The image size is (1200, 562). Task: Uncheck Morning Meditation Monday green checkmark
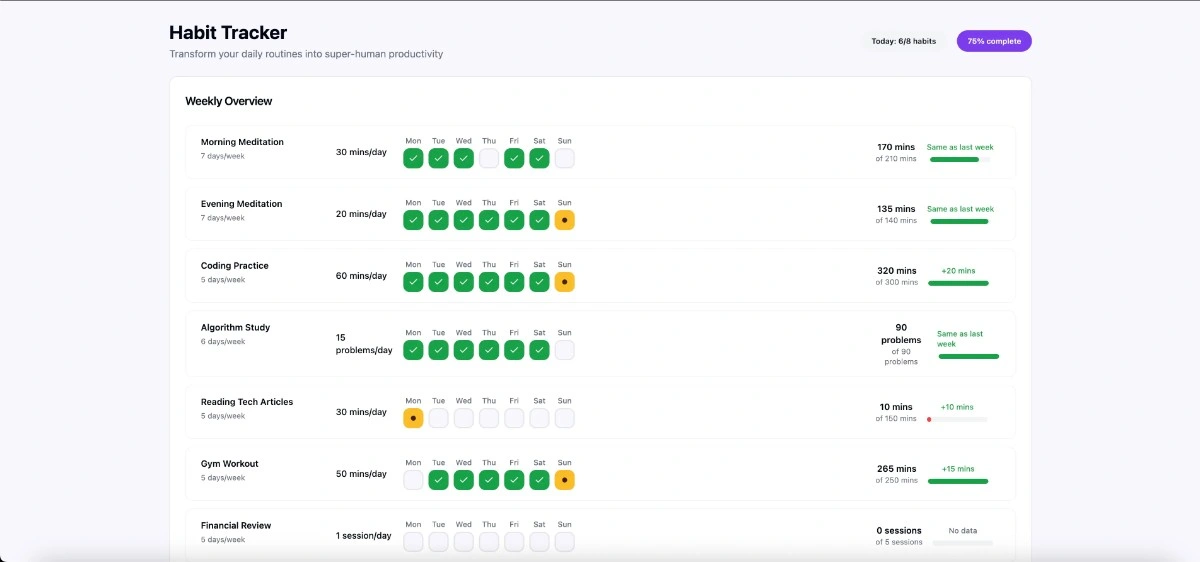[413, 158]
